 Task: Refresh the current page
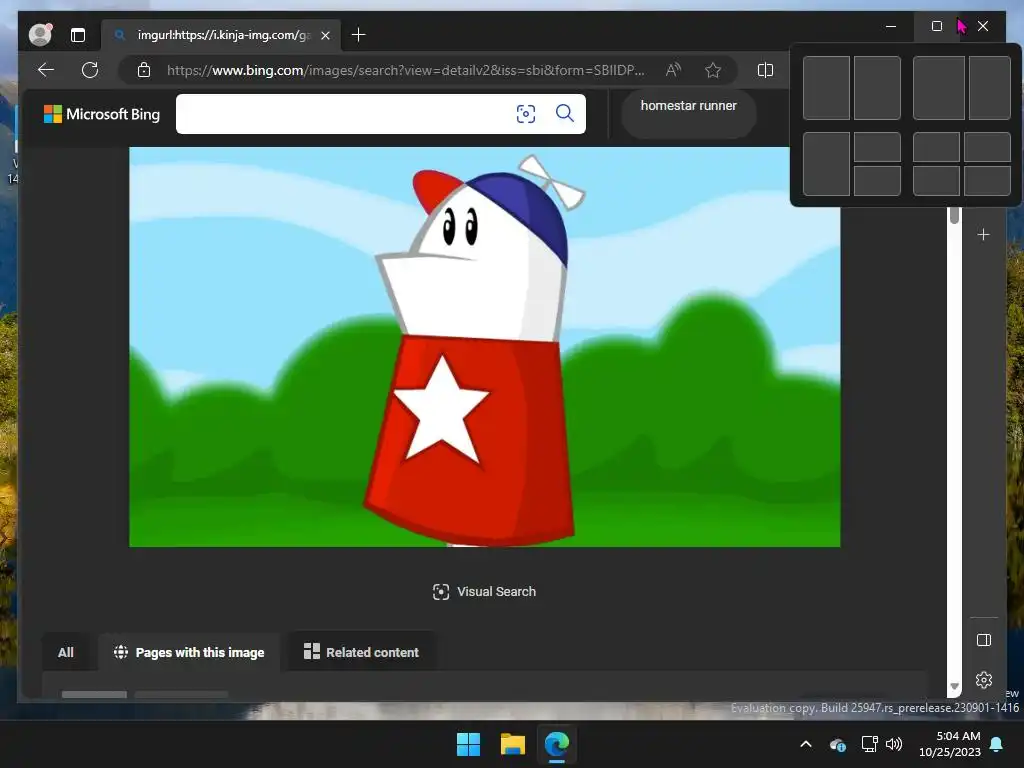(x=90, y=70)
